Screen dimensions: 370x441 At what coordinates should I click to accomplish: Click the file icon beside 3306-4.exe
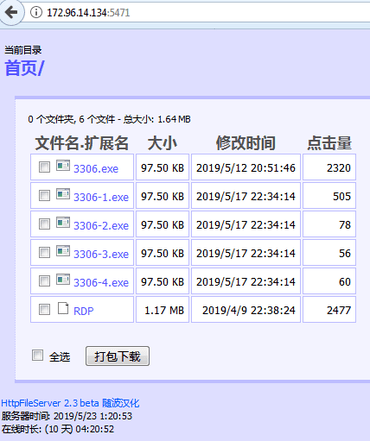[x=63, y=279]
